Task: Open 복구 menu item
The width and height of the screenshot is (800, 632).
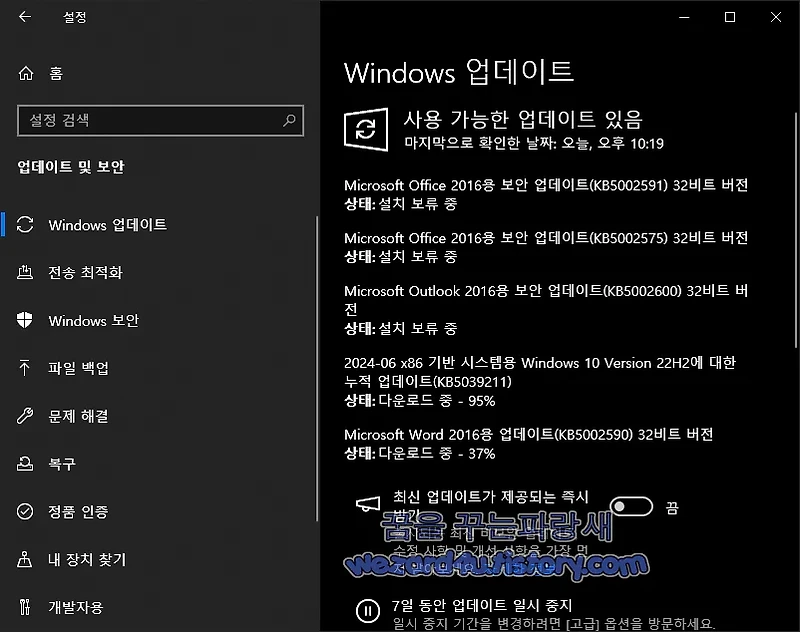Action: 158,464
